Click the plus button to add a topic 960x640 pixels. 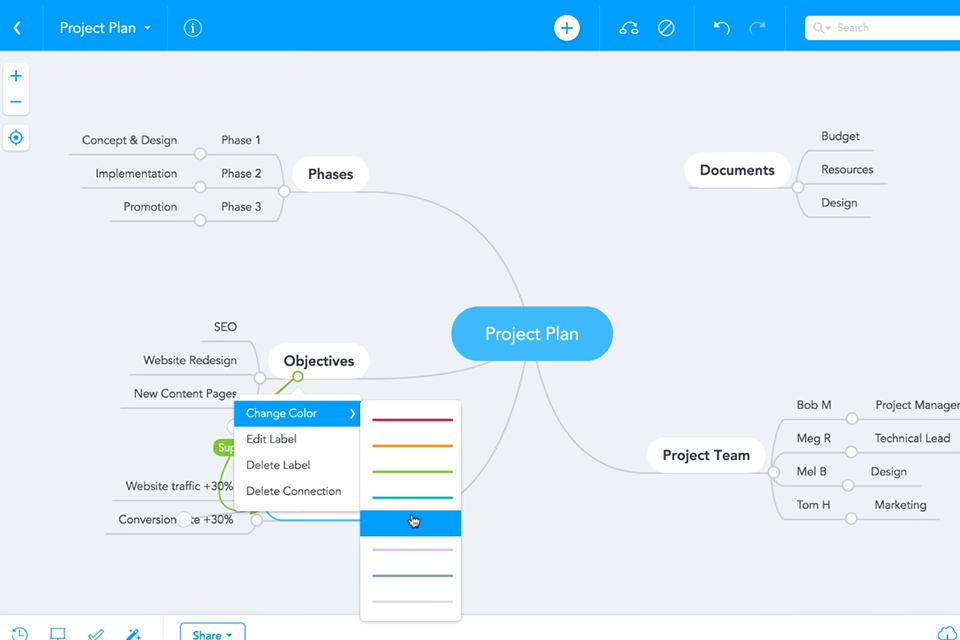click(567, 28)
